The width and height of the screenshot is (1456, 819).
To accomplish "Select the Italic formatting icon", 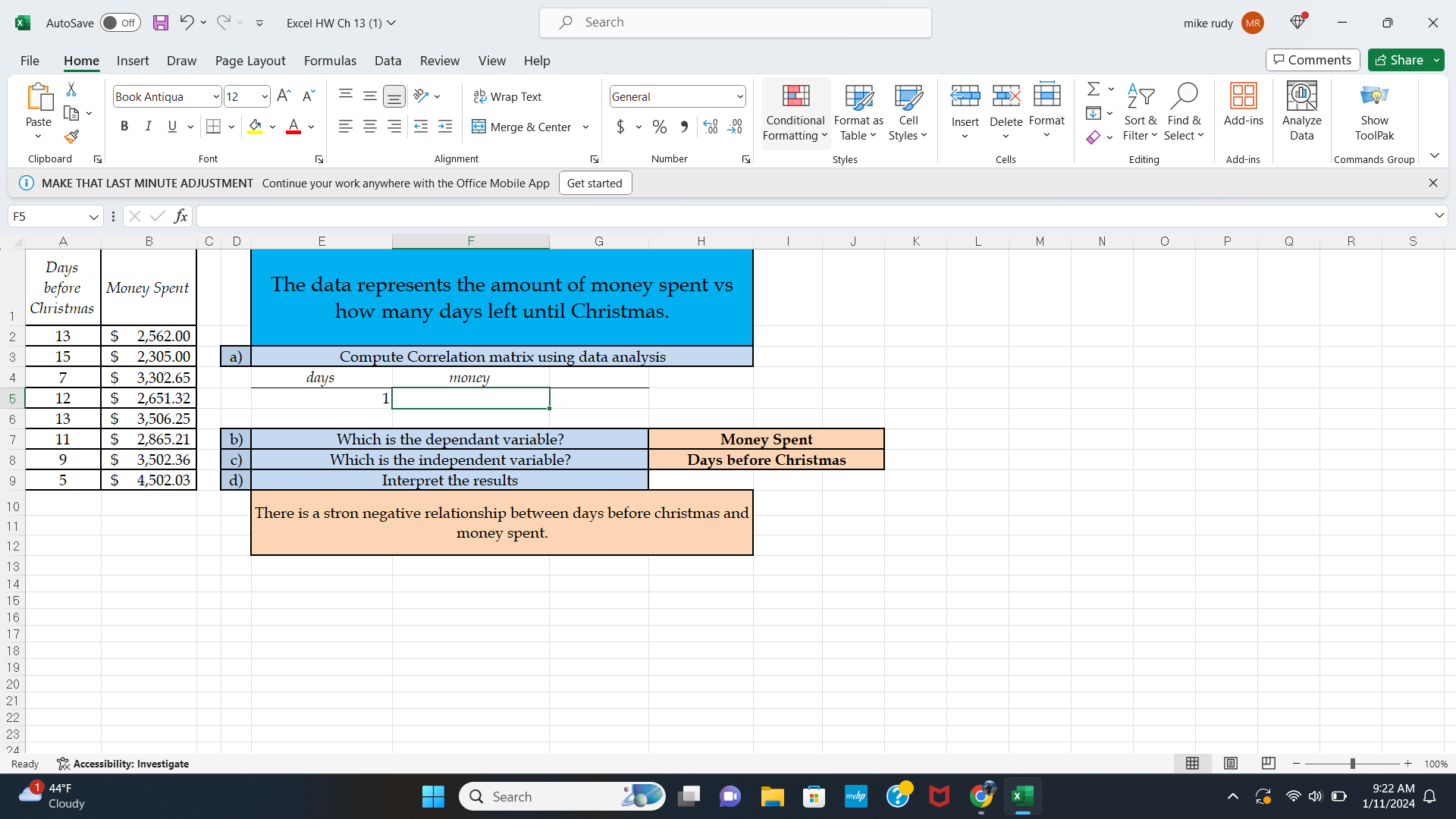I will [149, 127].
